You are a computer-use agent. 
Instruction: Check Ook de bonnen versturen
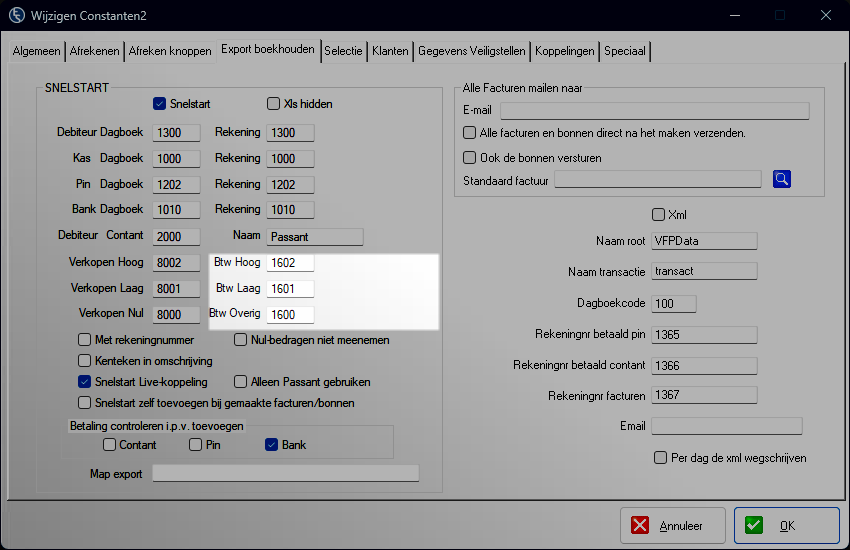point(470,157)
